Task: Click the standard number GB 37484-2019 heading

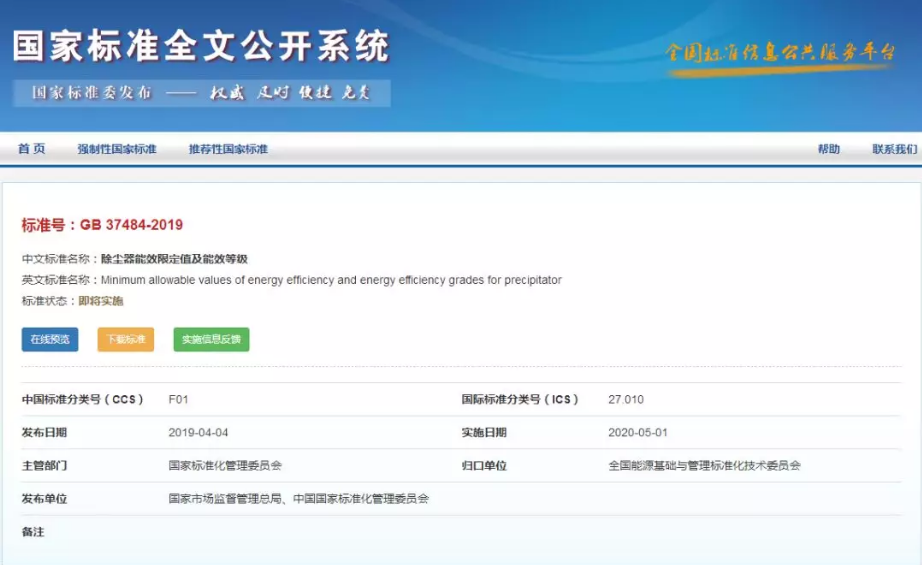Action: pos(102,225)
